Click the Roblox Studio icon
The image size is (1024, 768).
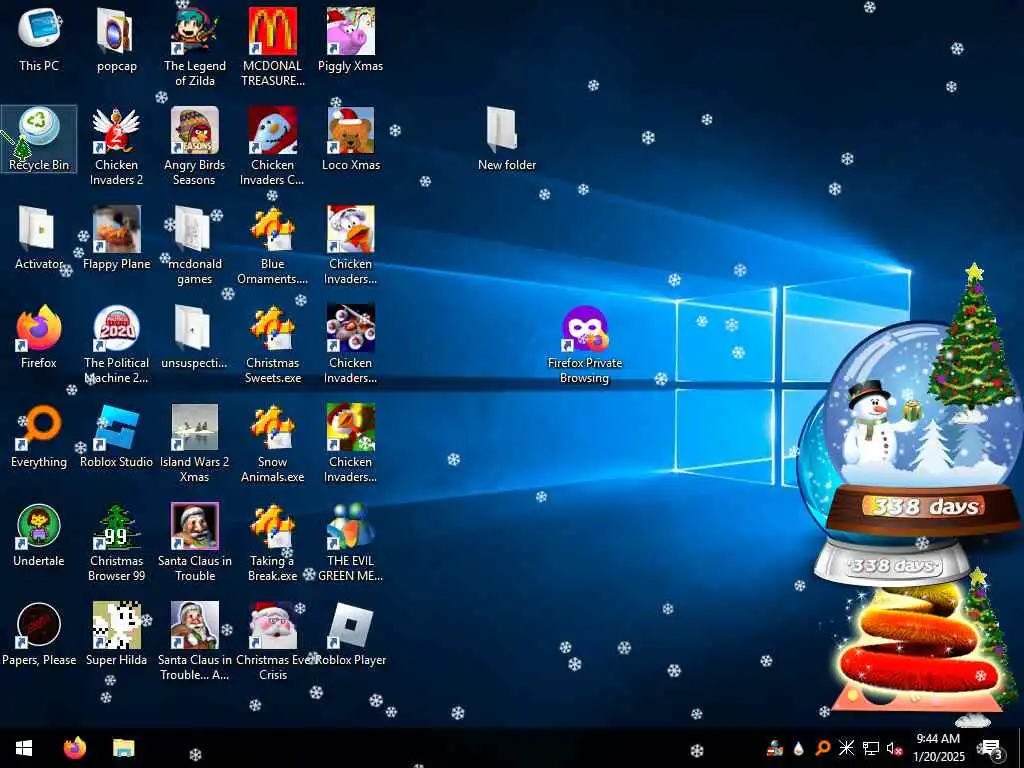(116, 436)
